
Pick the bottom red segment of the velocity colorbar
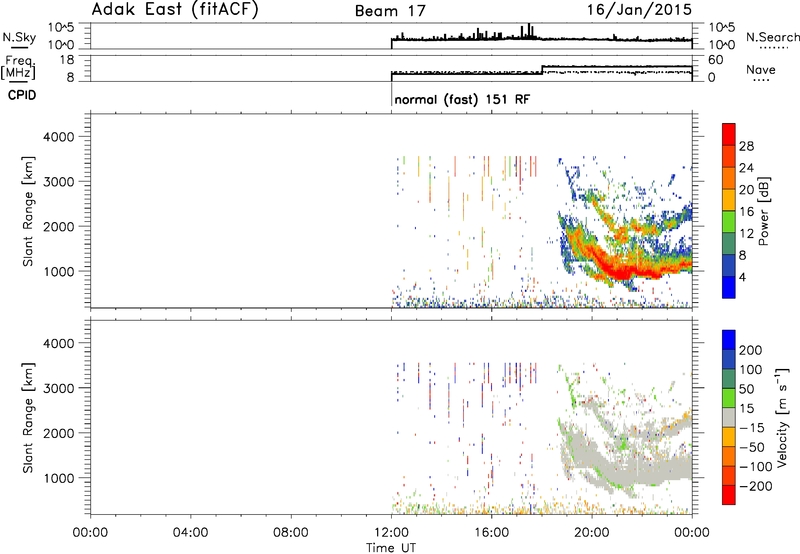tap(729, 495)
